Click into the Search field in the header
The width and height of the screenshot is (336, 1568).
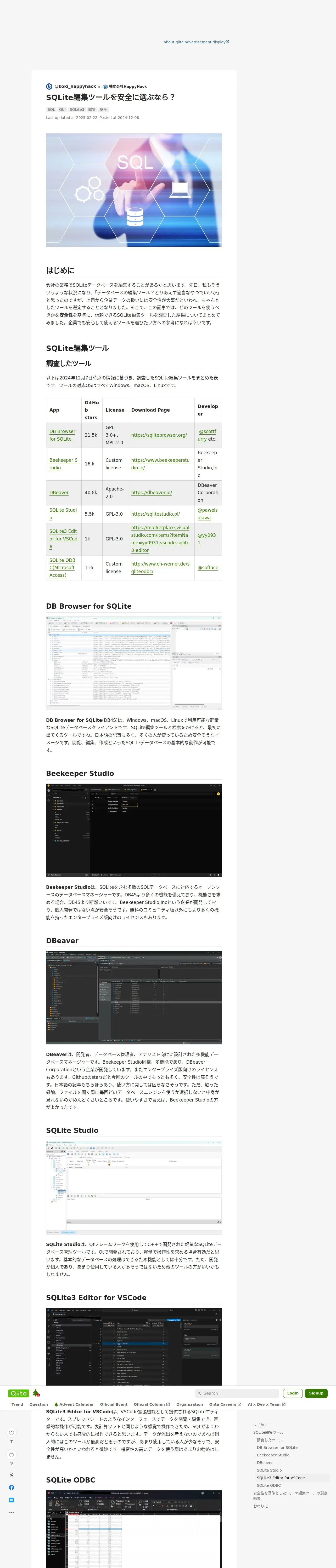(237, 1393)
